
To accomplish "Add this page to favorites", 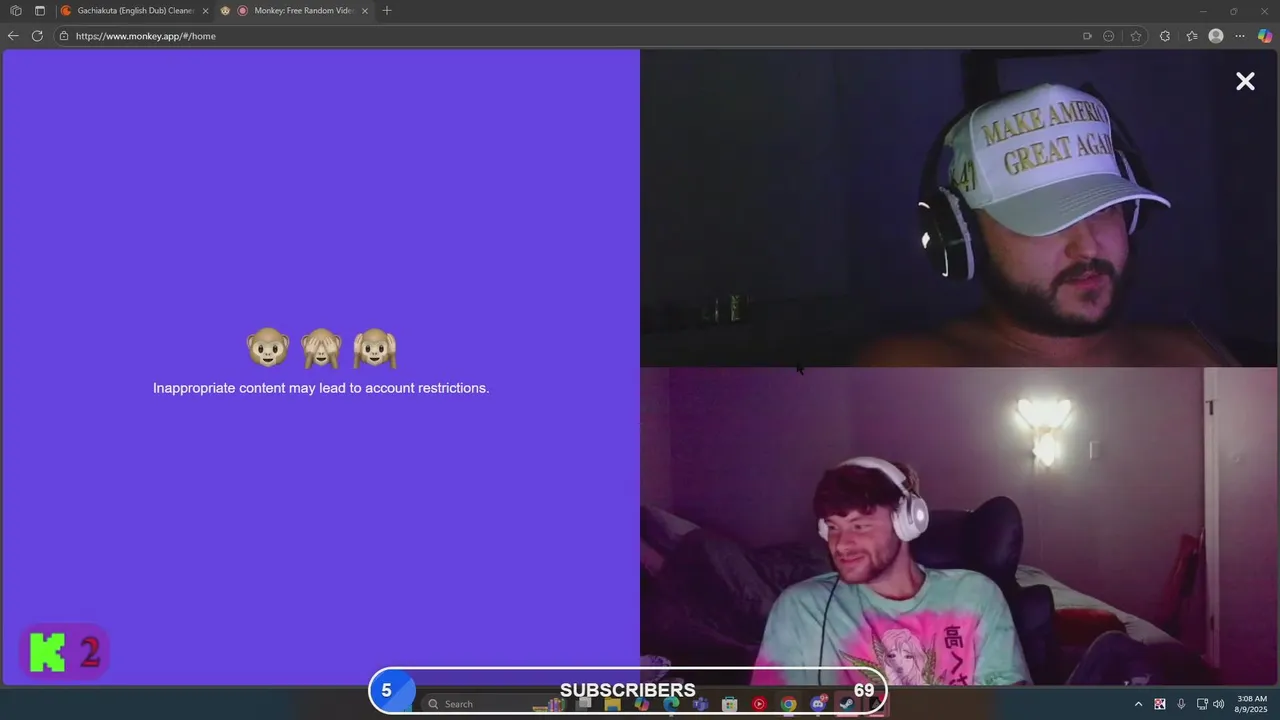I will tap(1136, 36).
